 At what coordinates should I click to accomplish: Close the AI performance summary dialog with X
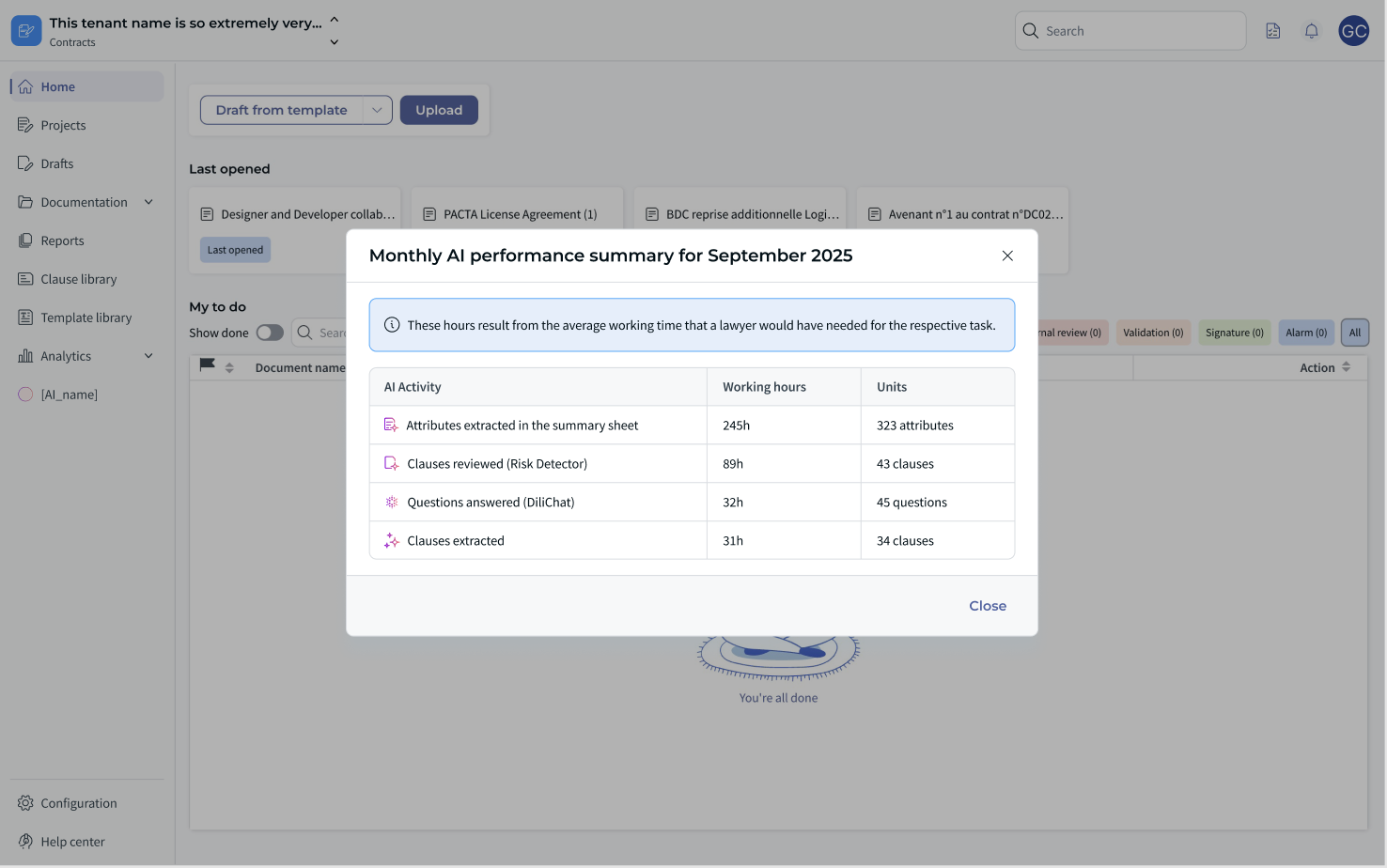1007,256
